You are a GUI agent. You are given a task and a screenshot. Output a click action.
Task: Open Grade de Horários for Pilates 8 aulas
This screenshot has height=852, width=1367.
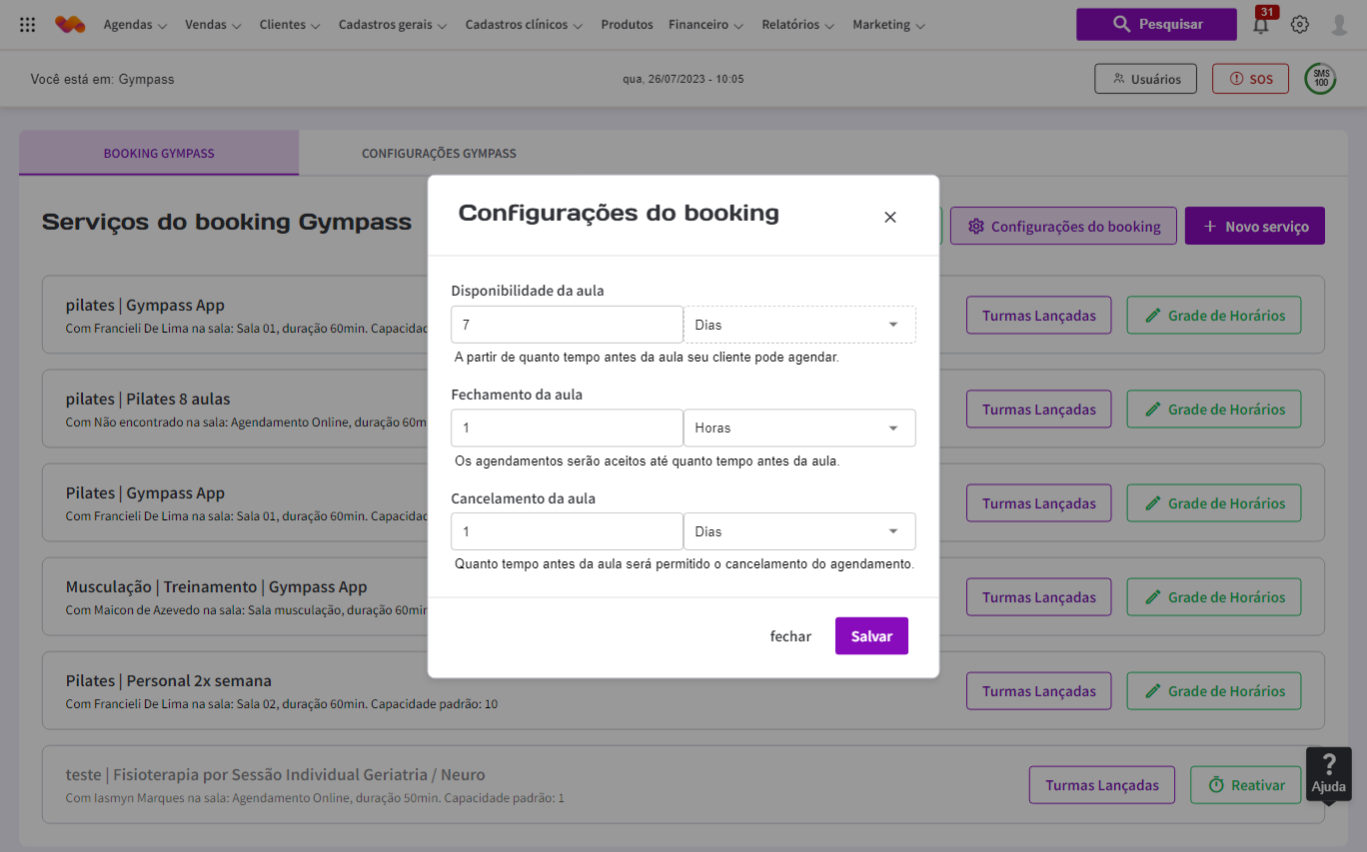(1214, 409)
